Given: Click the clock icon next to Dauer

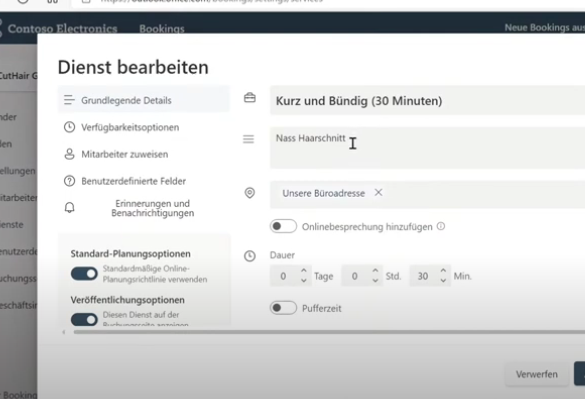Looking at the screenshot, I should 250,256.
